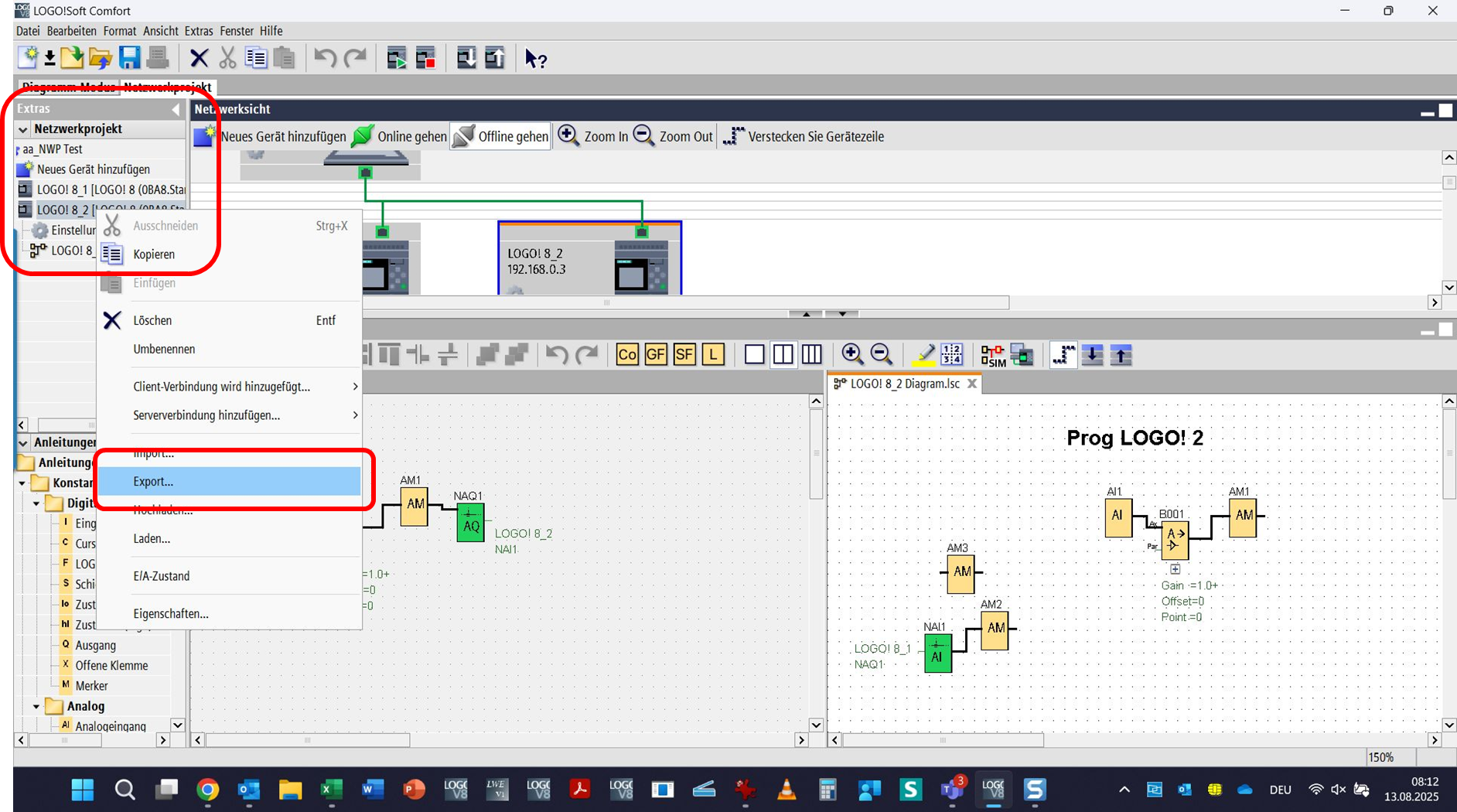Click the blue down-arrow download icon in diagram toolbar
The width and height of the screenshot is (1457, 812).
pyautogui.click(x=1092, y=355)
